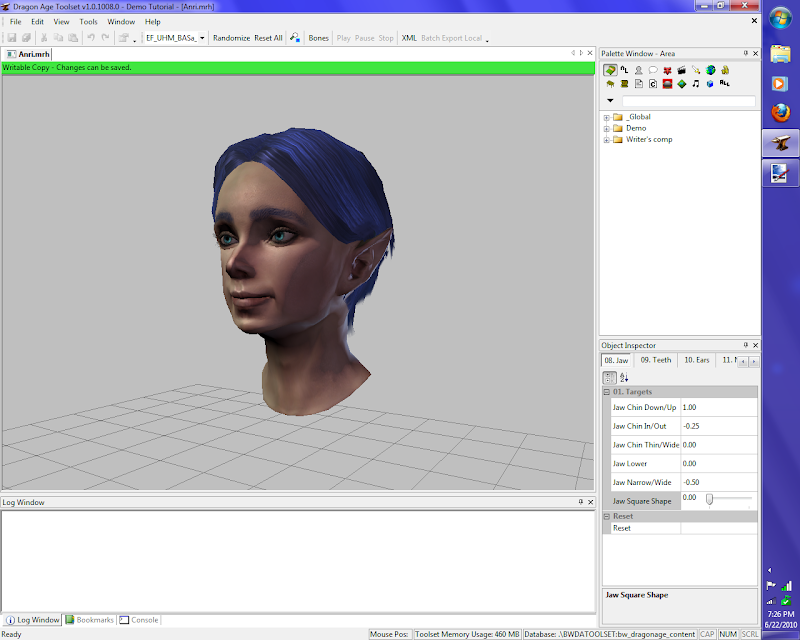Pin the Palette Window with auto-hide pushpin

745,53
